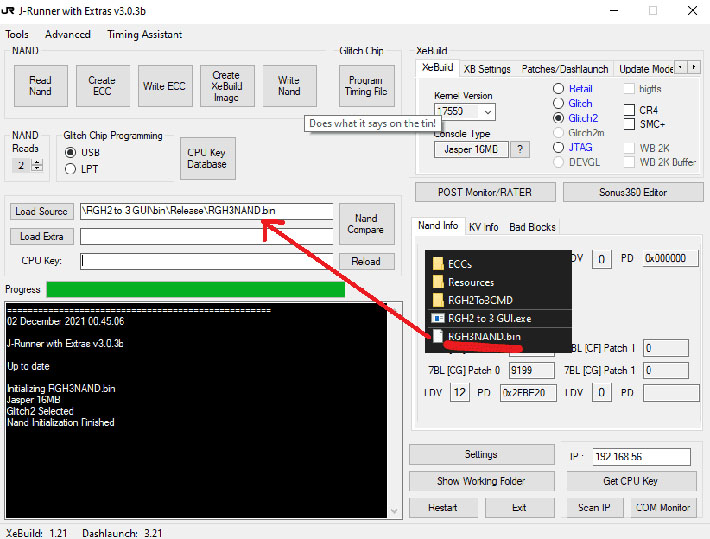710x539 pixels.
Task: Click the RGH2To3CMD folder icon
Action: pyautogui.click(x=438, y=300)
